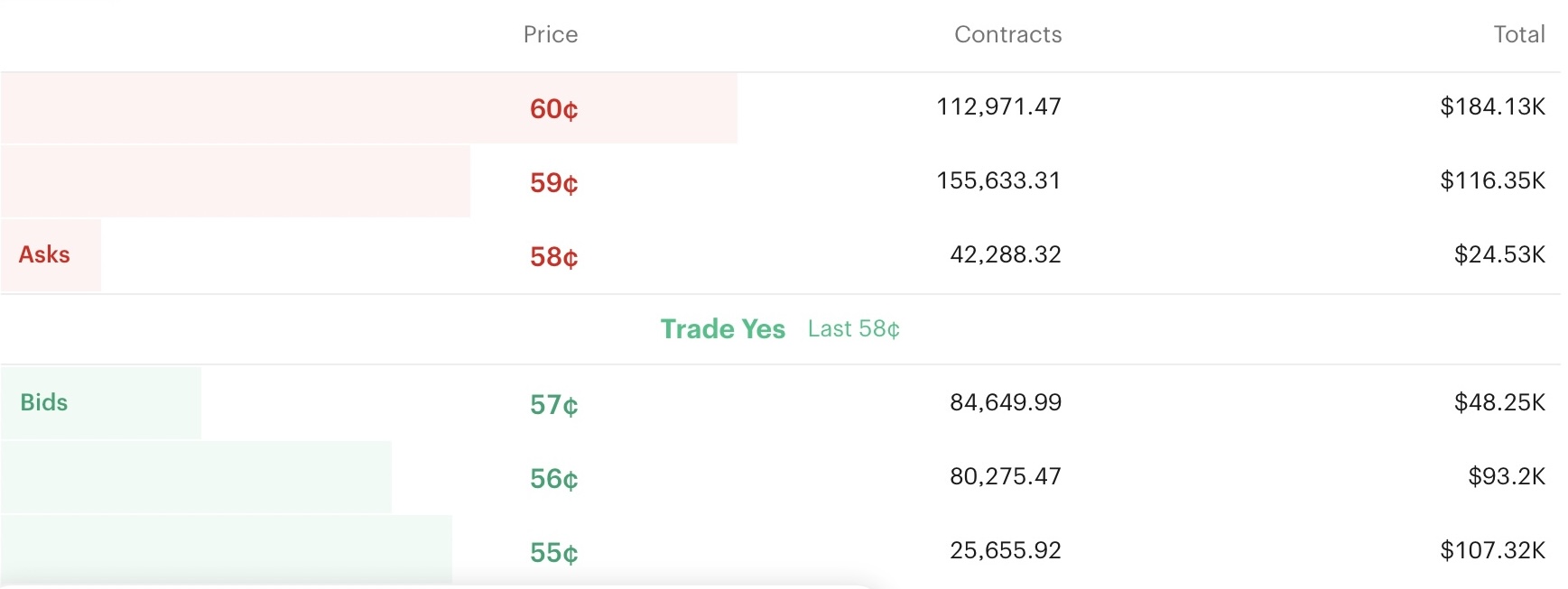This screenshot has width=1568, height=589.
Task: Select the 55¢ bid price
Action: tap(553, 553)
